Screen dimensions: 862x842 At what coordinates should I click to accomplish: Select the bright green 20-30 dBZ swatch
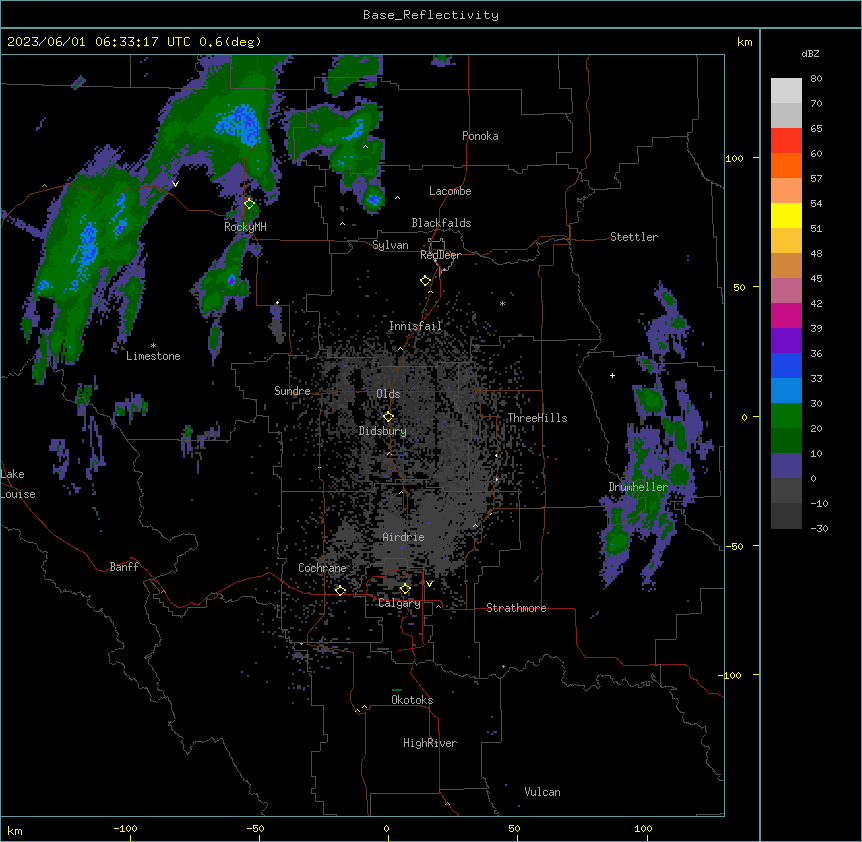coord(786,416)
